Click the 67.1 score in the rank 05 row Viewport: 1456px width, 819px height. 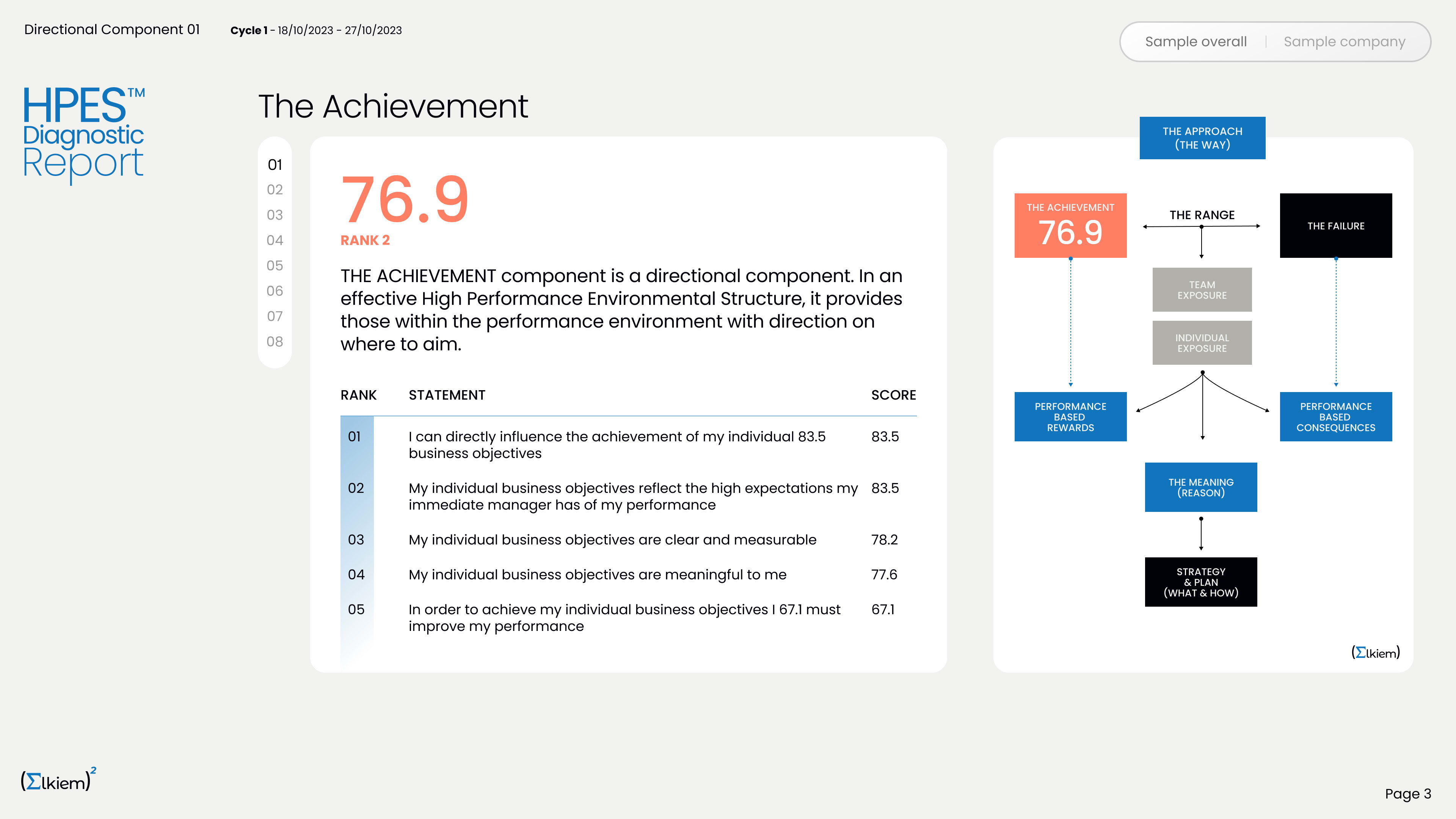click(x=882, y=609)
